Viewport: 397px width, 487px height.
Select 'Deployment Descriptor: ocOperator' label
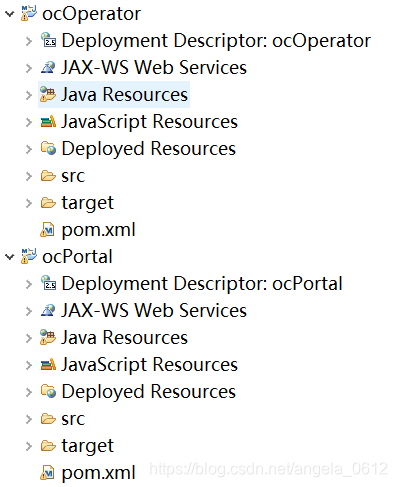[216, 41]
